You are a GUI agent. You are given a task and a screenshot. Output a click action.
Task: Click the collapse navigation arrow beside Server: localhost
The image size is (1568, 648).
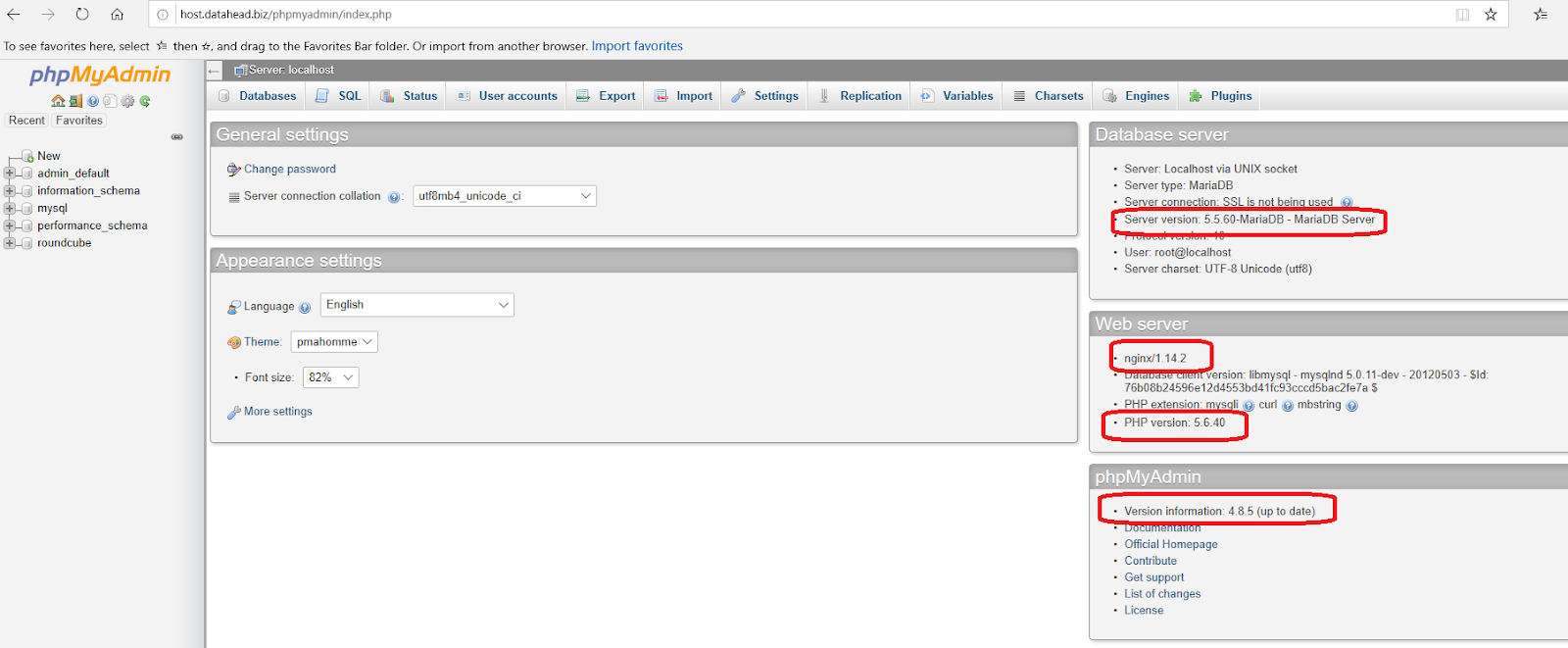[x=214, y=71]
